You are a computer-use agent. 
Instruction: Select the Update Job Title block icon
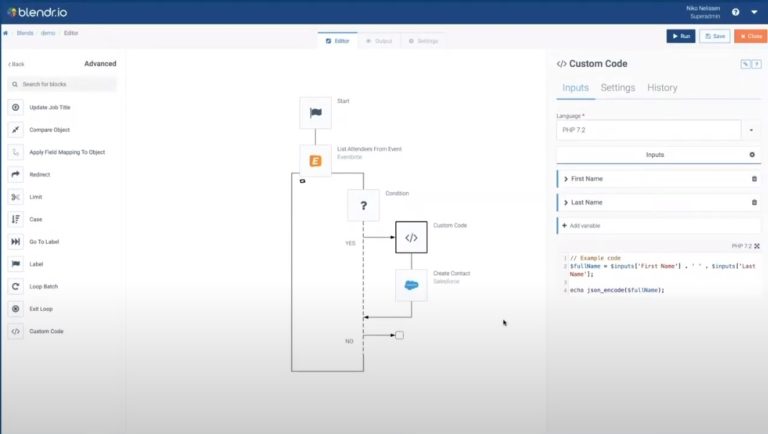[15, 107]
